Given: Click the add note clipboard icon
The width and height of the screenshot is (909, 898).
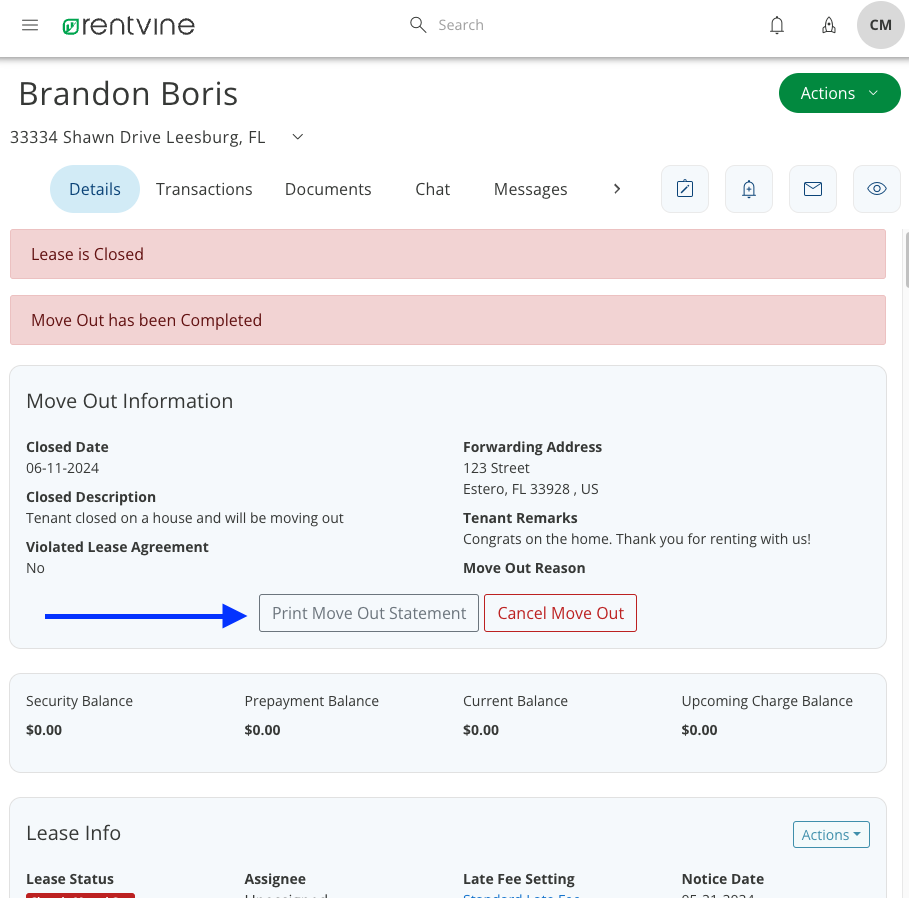Looking at the screenshot, I should 685,189.
